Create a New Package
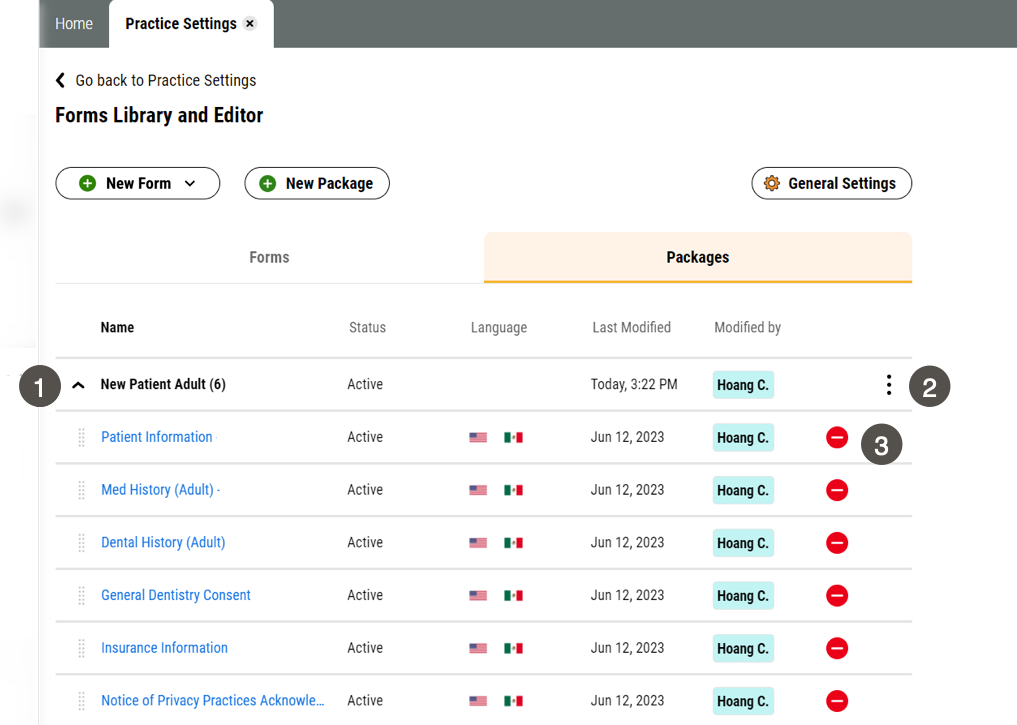The height and width of the screenshot is (725, 1017). (317, 184)
